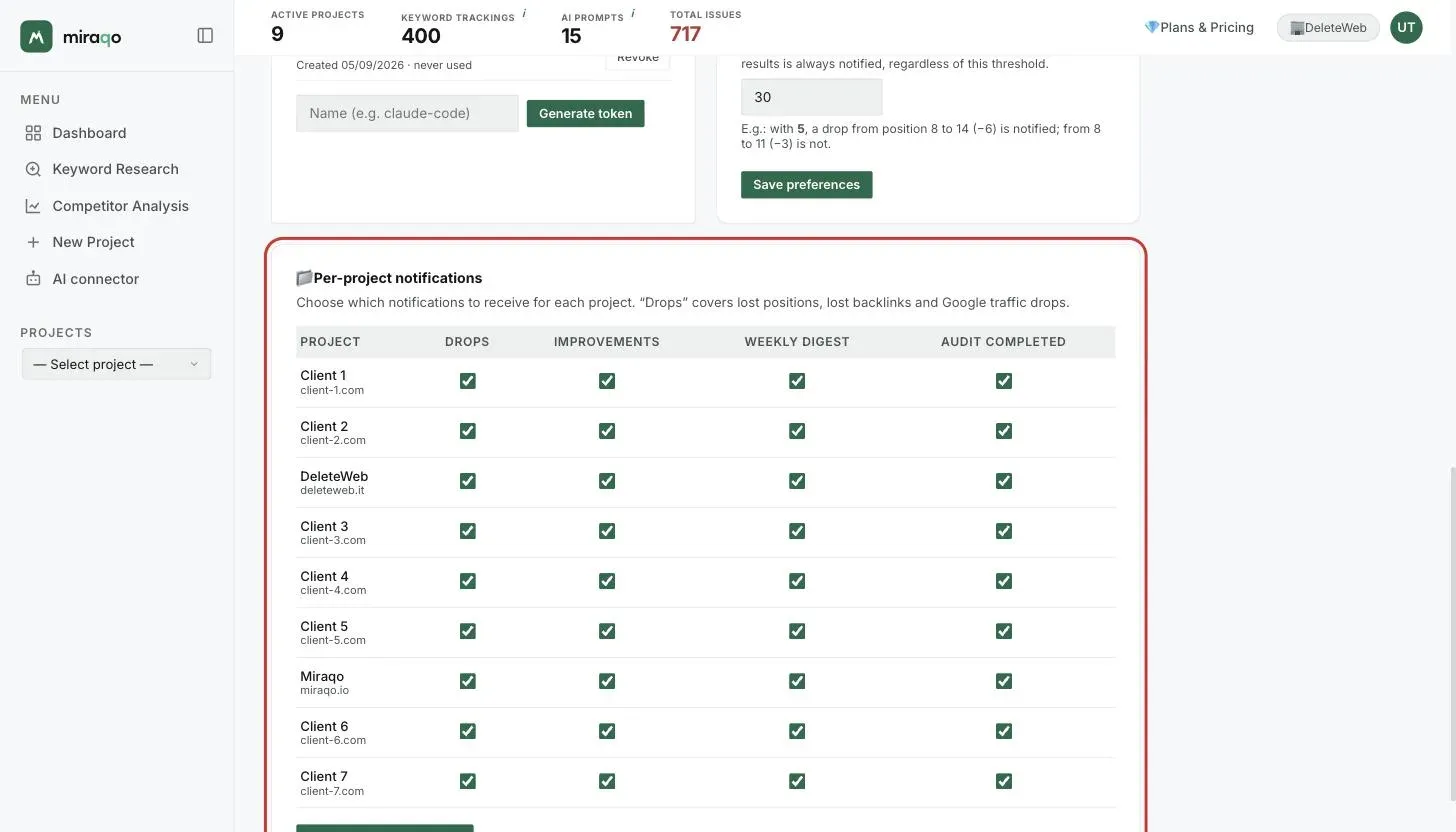Image resolution: width=1456 pixels, height=832 pixels.
Task: Click folder icon next to Per-project notifications
Action: (304, 278)
